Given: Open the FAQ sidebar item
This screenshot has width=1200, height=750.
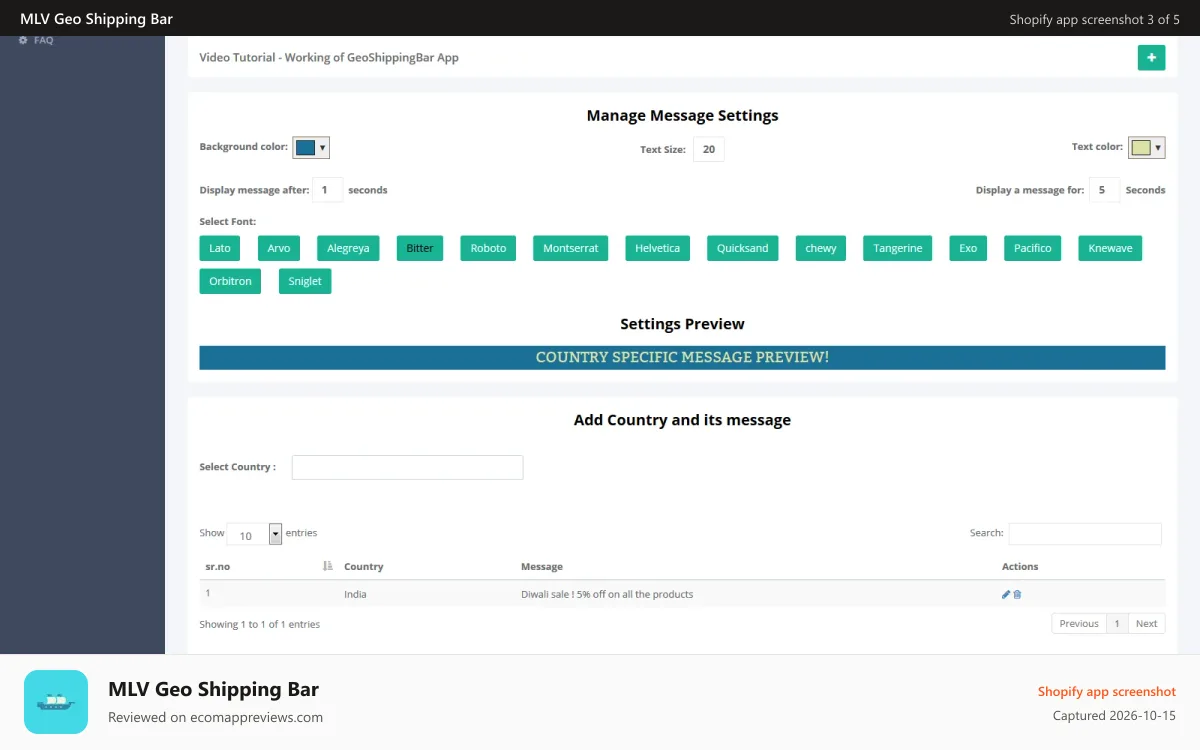Looking at the screenshot, I should click(x=36, y=40).
